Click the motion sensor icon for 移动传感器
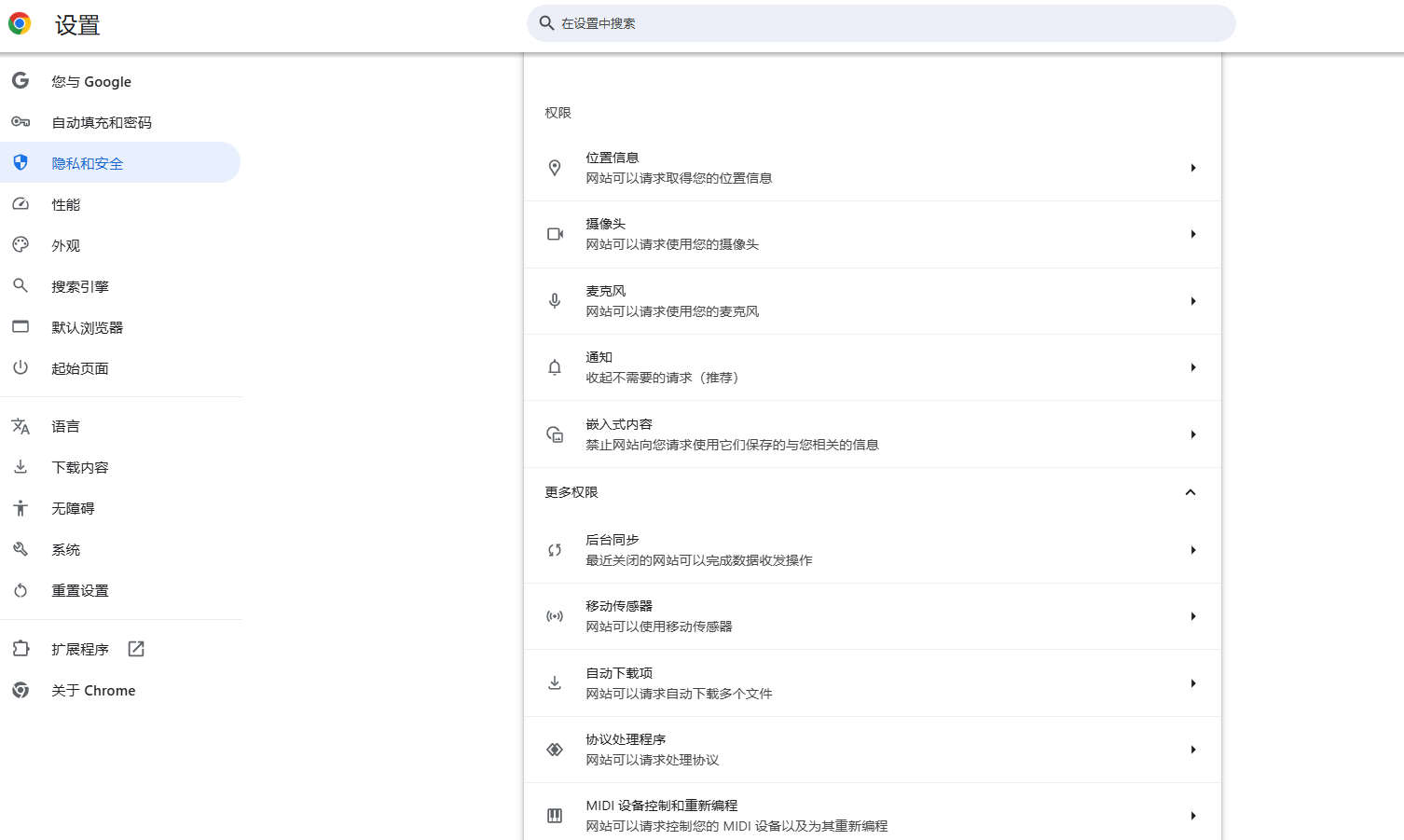Screen dimensions: 1404x840 point(555,616)
